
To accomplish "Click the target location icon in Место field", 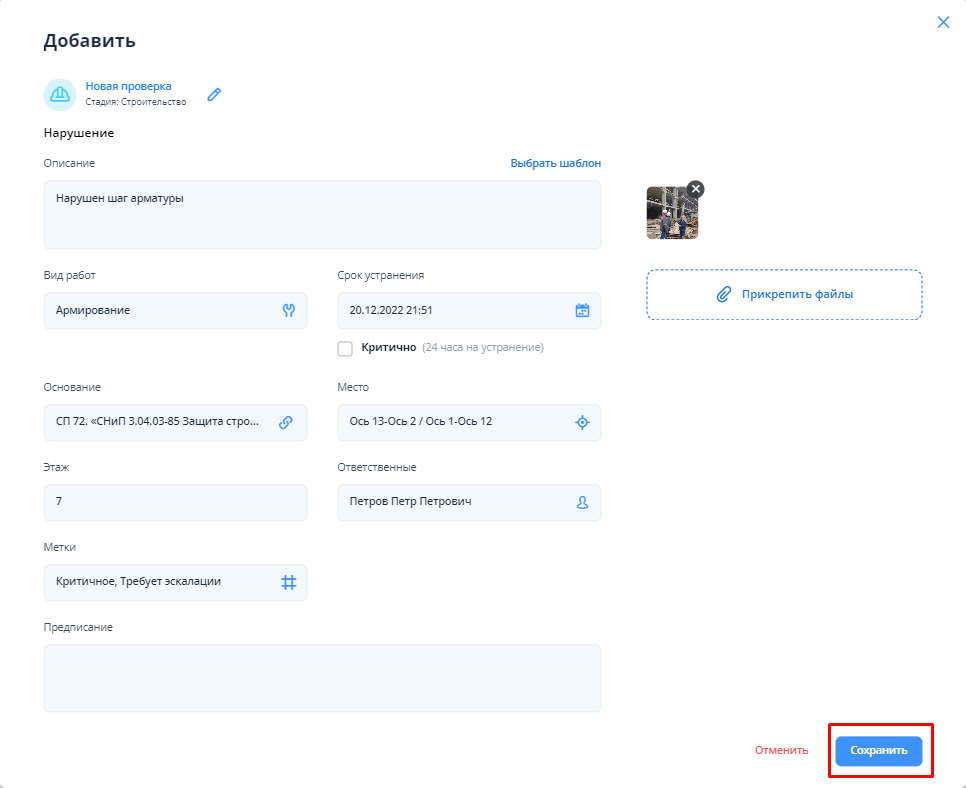I will pos(582,422).
